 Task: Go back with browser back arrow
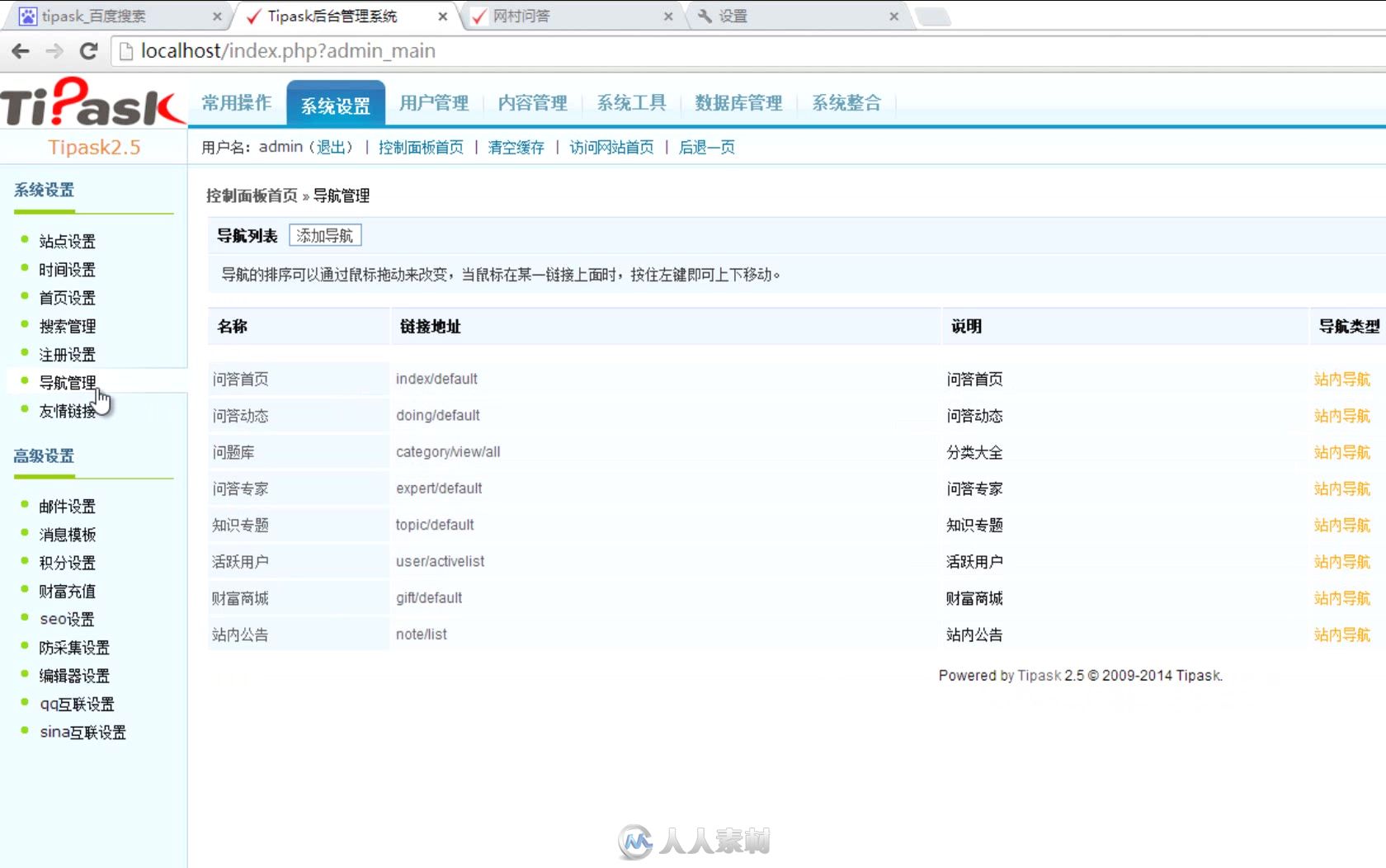pyautogui.click(x=21, y=51)
